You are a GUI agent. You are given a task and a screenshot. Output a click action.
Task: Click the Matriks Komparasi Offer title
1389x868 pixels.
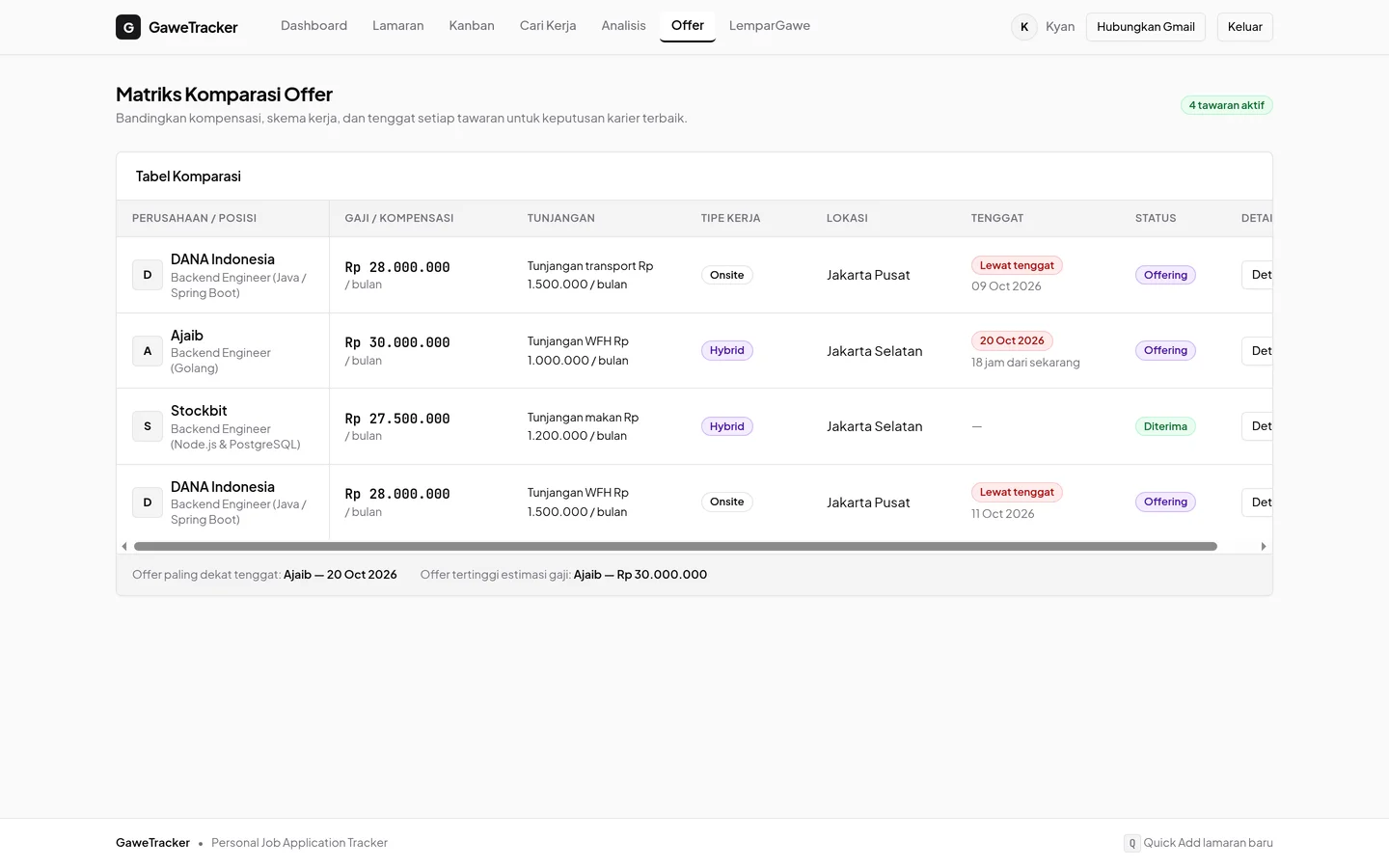point(224,95)
